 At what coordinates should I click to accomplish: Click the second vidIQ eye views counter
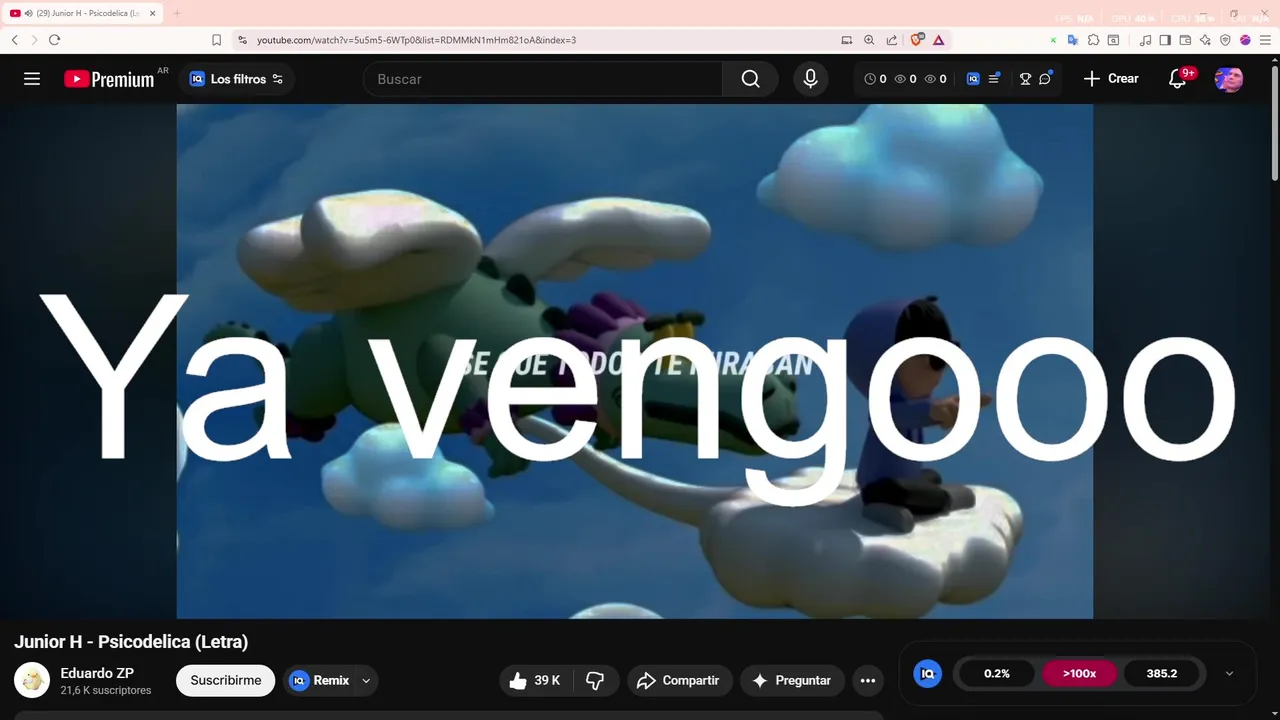(x=935, y=79)
